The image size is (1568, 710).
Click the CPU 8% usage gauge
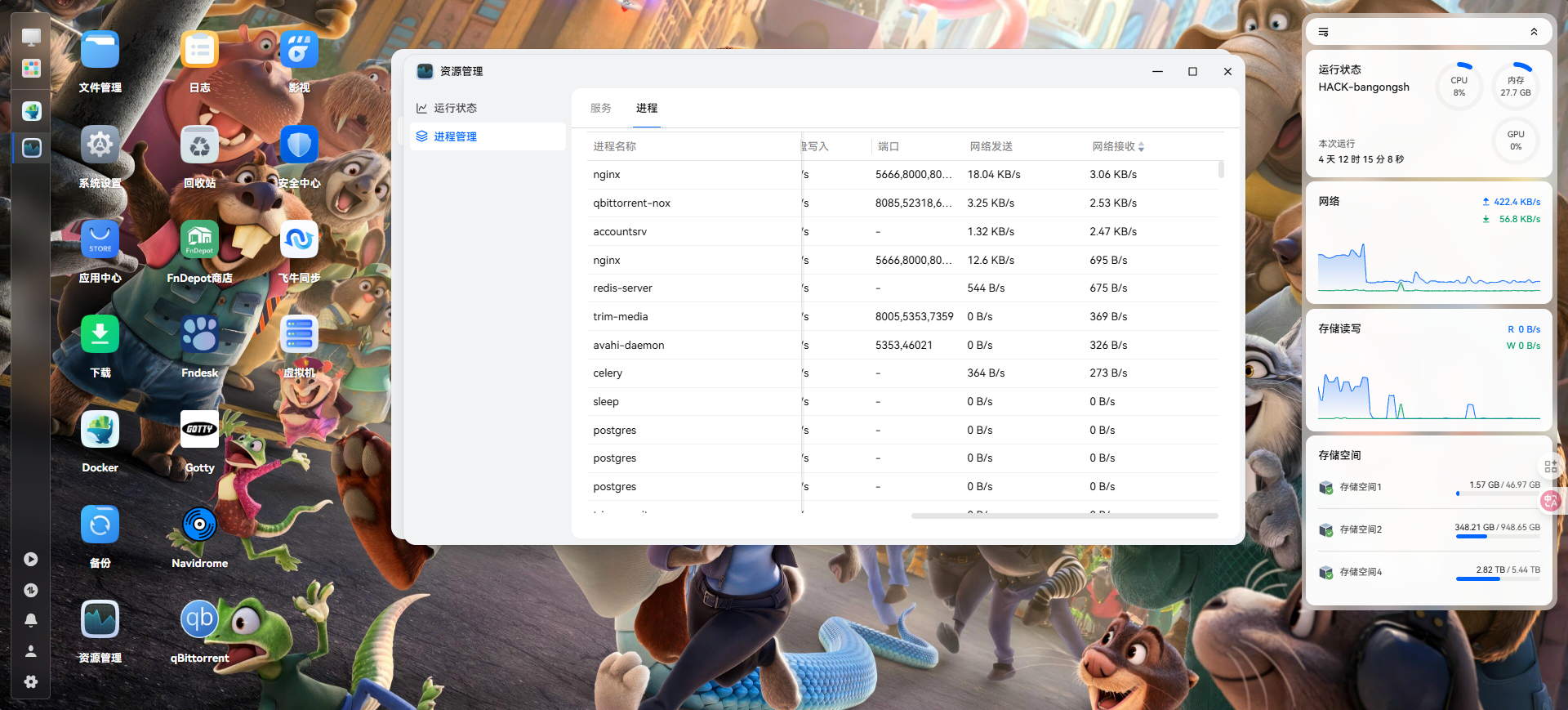(1459, 86)
